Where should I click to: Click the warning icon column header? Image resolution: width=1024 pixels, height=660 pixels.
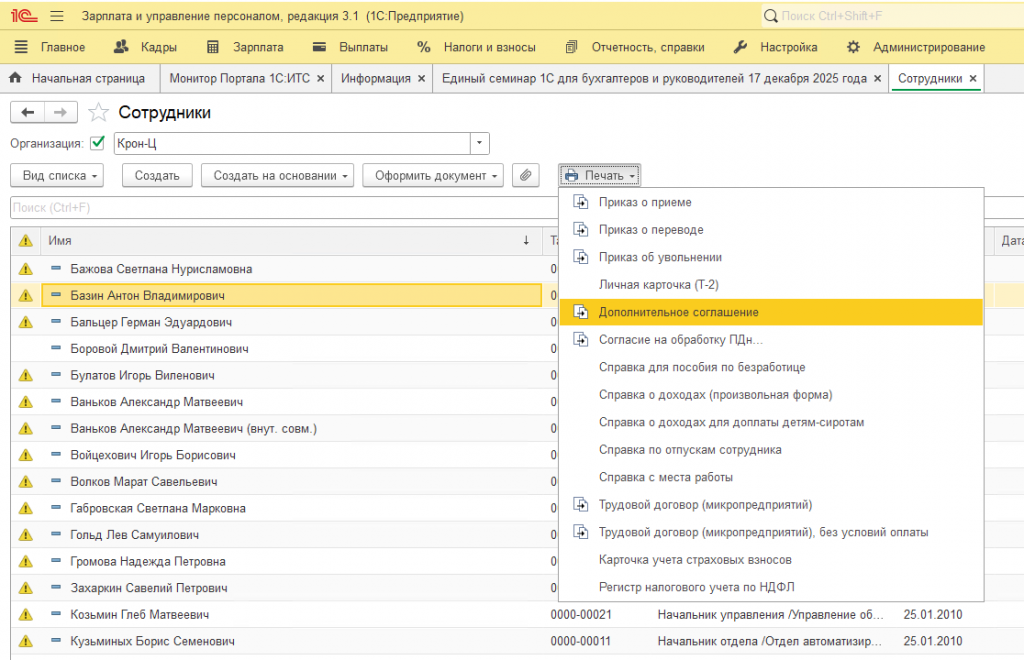pos(26,241)
